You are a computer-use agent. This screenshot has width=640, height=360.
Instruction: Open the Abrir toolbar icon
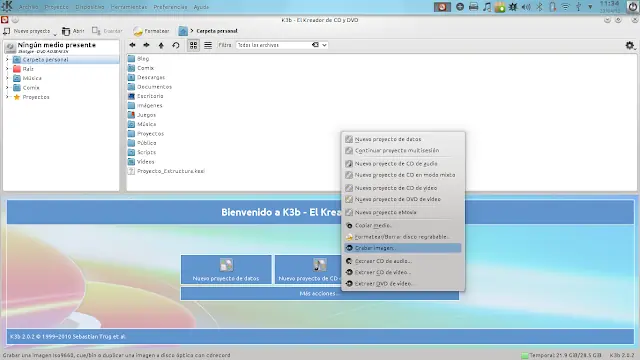[66, 31]
